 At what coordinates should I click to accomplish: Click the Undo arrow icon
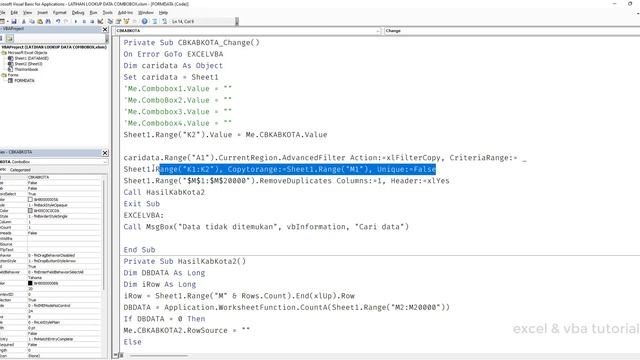58,21
